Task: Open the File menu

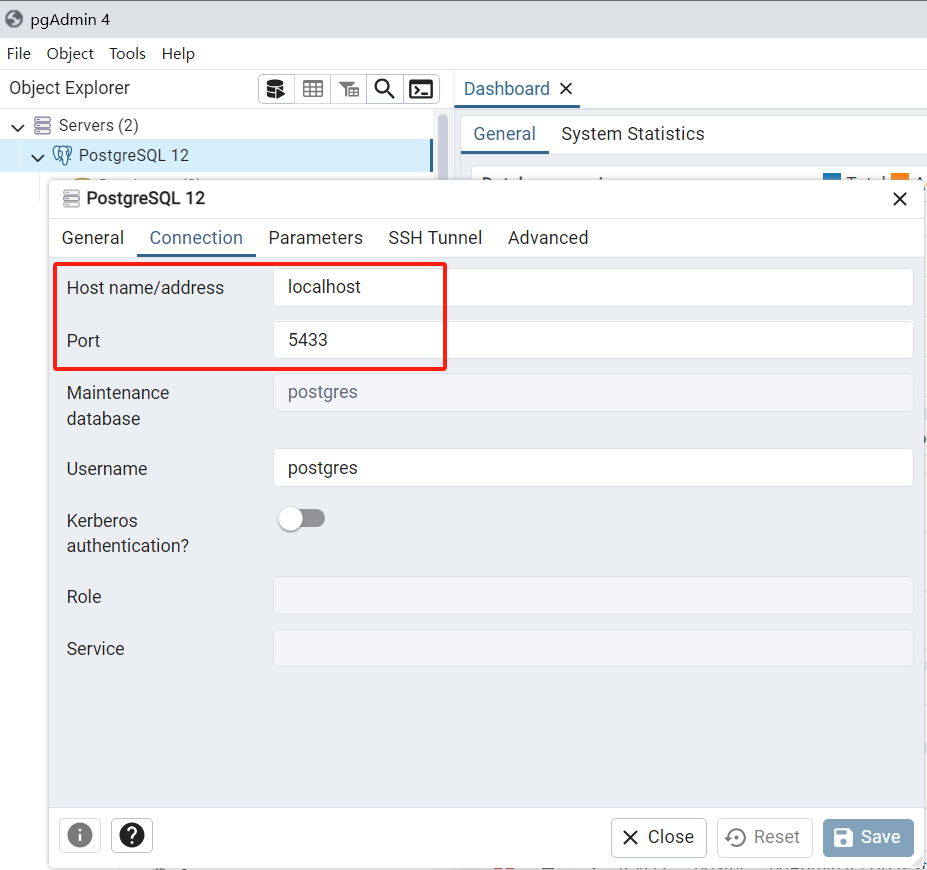Action: [x=19, y=54]
